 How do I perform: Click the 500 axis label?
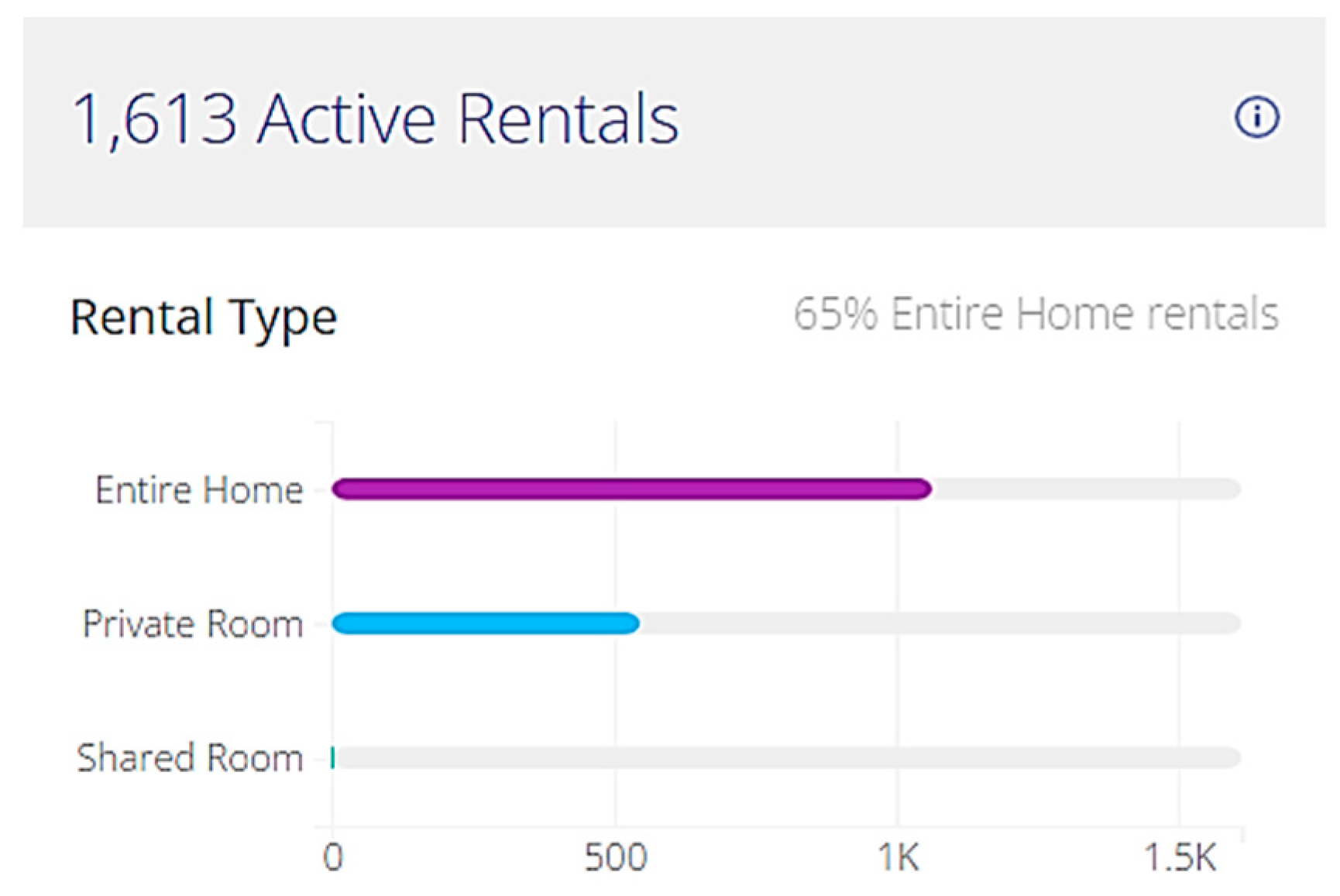click(616, 858)
